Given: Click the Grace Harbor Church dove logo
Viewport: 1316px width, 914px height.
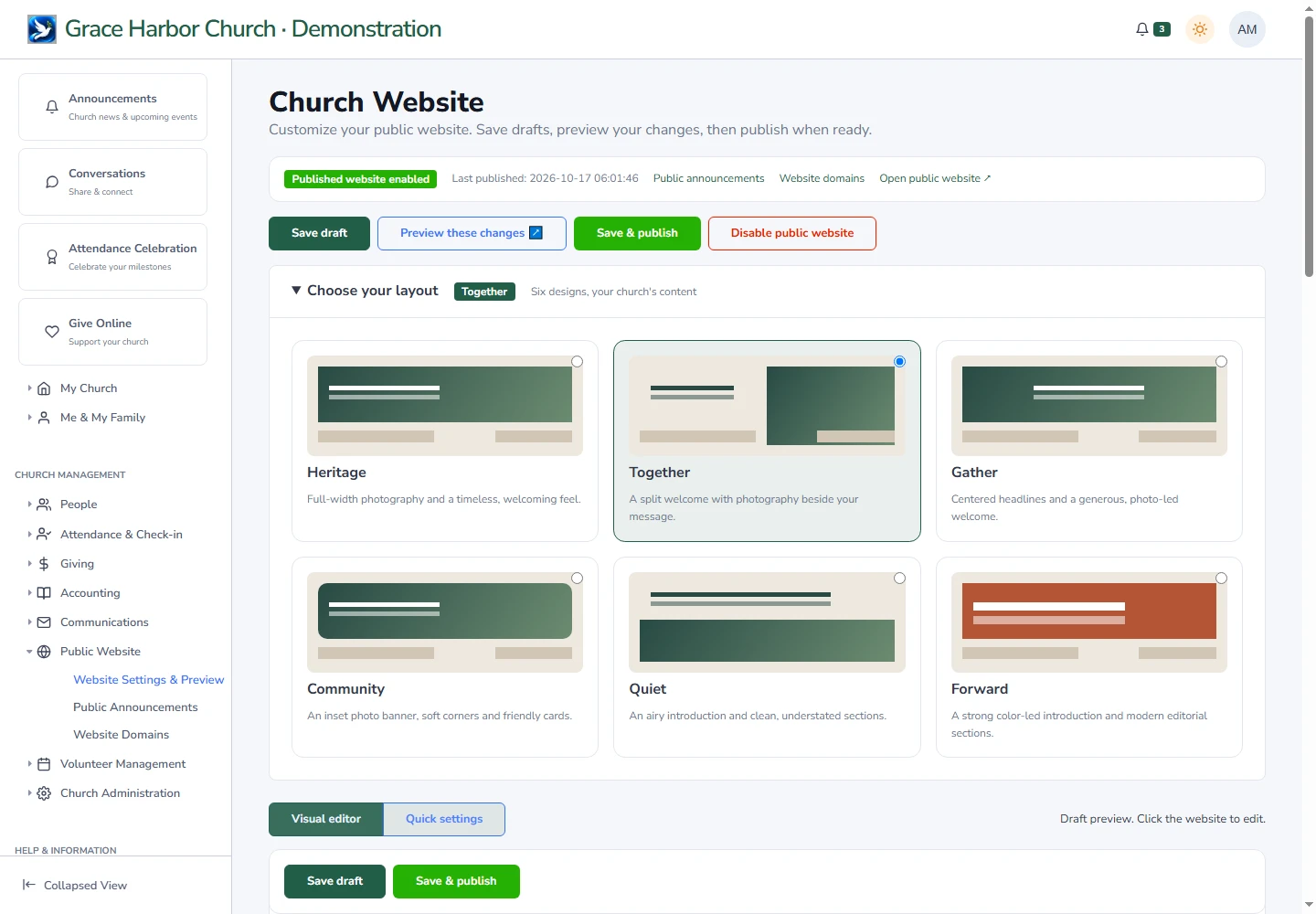Looking at the screenshot, I should click(x=42, y=29).
